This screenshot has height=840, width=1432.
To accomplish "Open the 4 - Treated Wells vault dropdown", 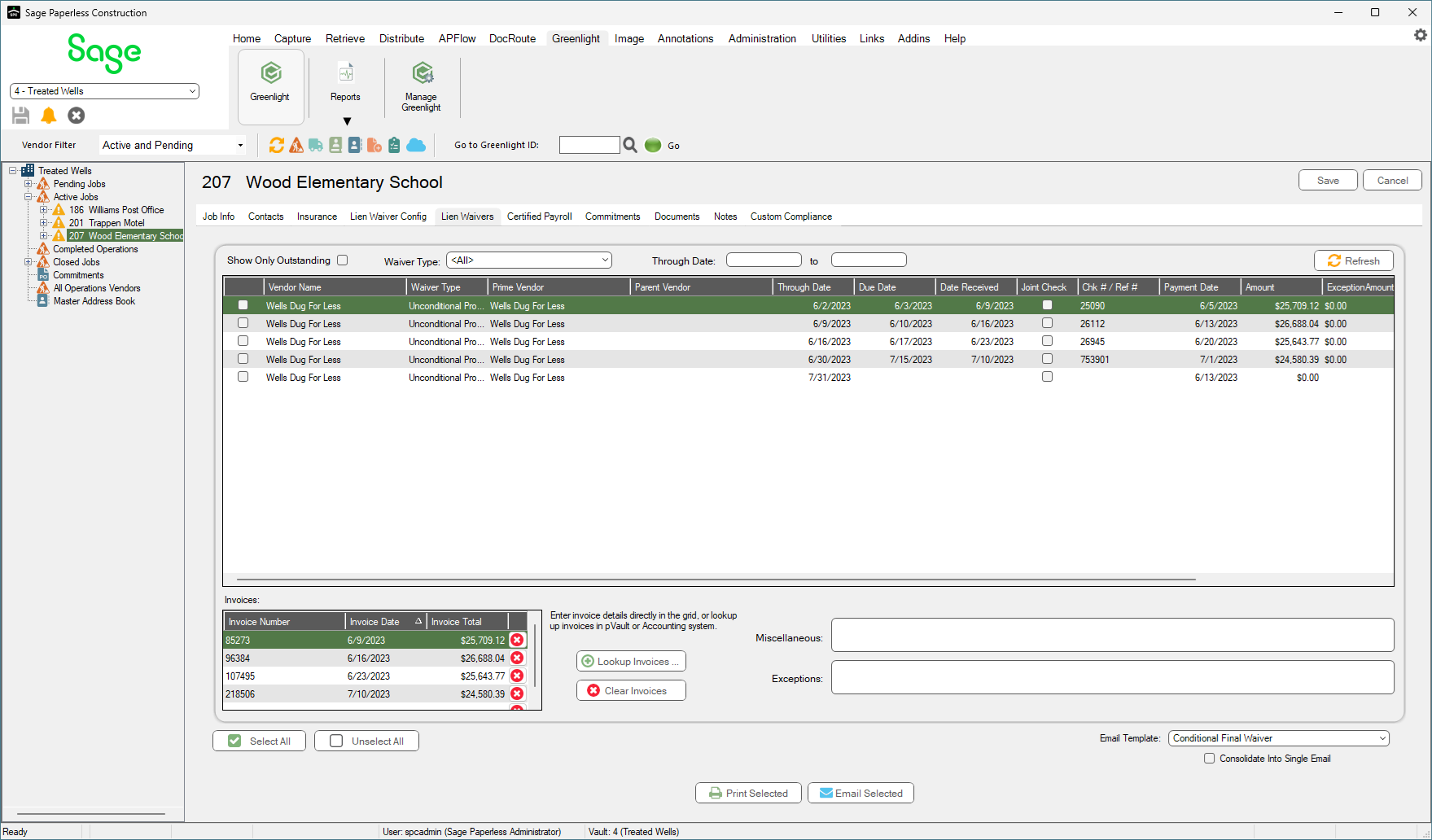I will pyautogui.click(x=104, y=91).
